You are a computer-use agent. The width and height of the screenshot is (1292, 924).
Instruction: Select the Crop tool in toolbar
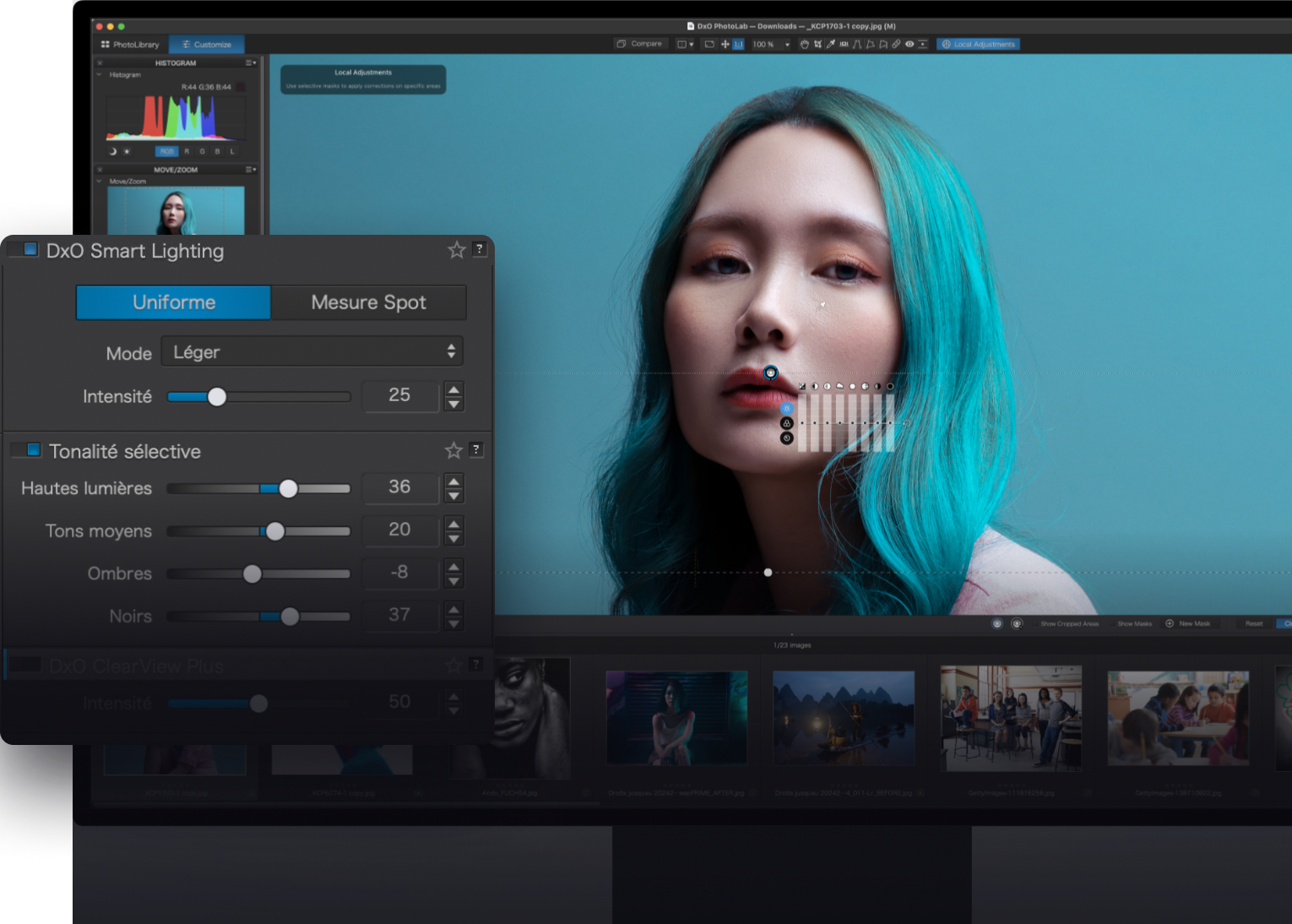click(817, 44)
